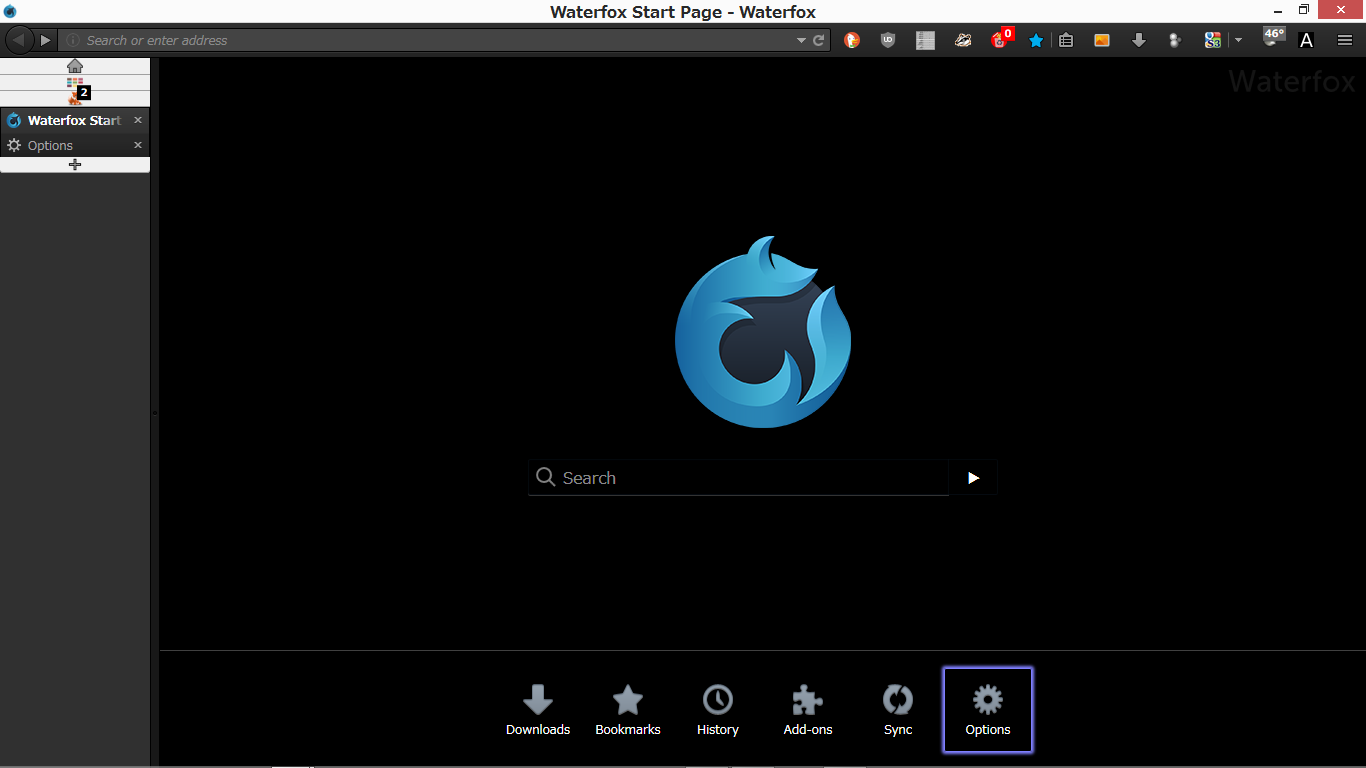The image size is (1366, 768).
Task: Open the weather icon showing 46°
Action: (x=1274, y=38)
